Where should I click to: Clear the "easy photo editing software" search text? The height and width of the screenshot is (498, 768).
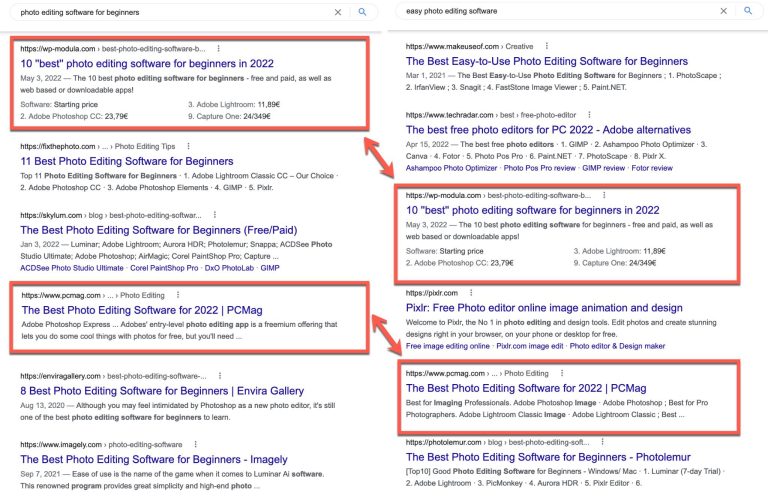[x=722, y=11]
